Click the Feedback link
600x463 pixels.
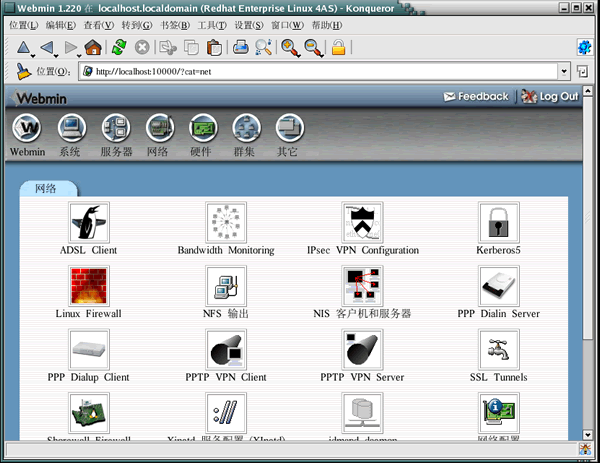pos(476,96)
